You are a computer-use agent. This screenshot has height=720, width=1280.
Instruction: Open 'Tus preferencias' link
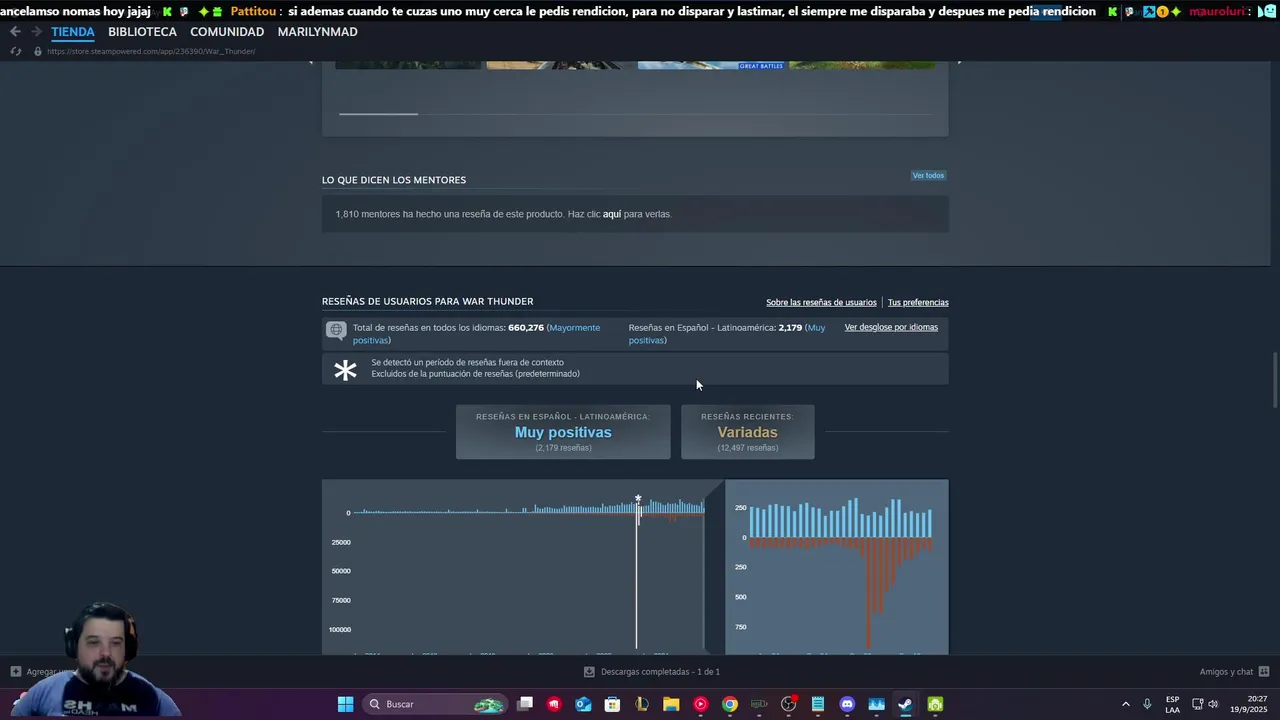918,302
